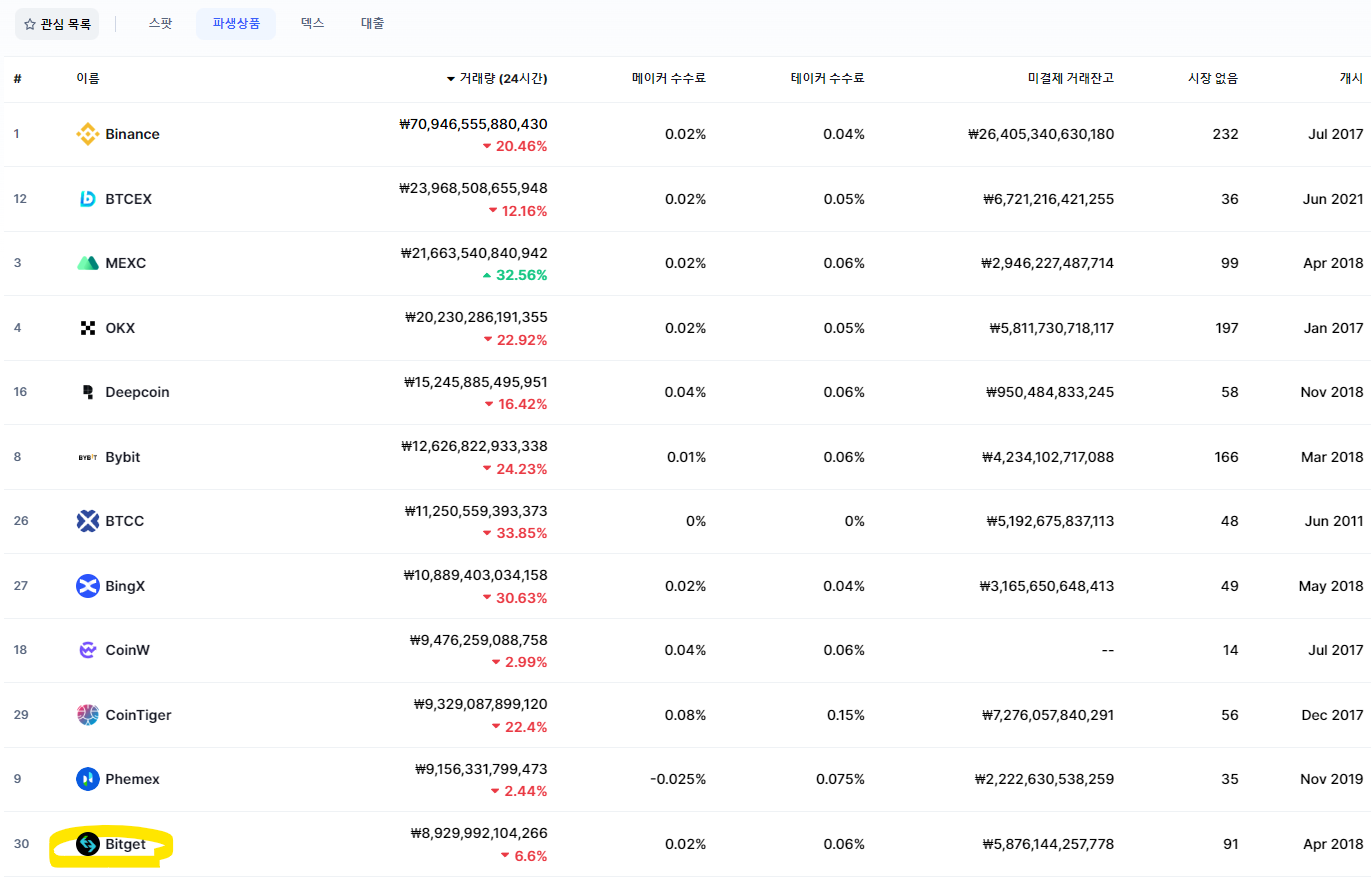Click the Bybit logo icon
The image size is (1371, 879).
pos(88,457)
